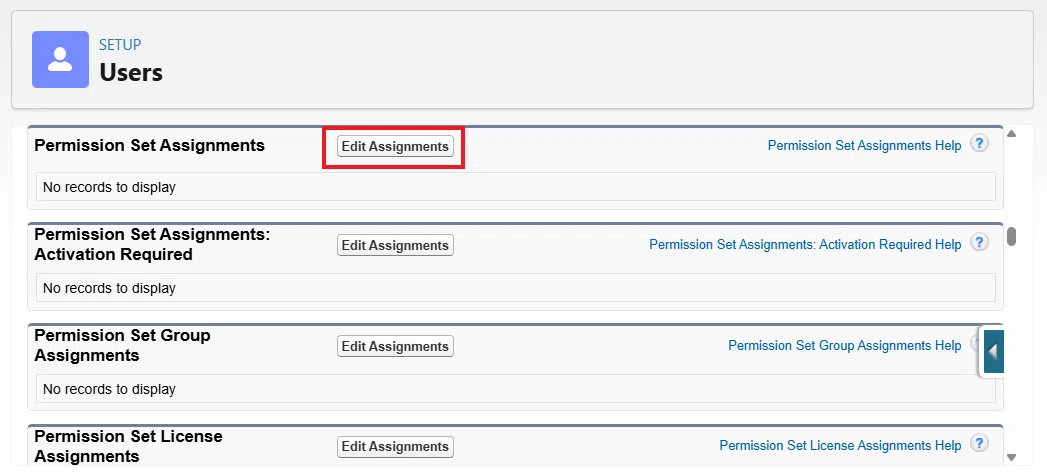Click the Users setup avatar icon
This screenshot has height=476, width=1047.
click(x=60, y=59)
